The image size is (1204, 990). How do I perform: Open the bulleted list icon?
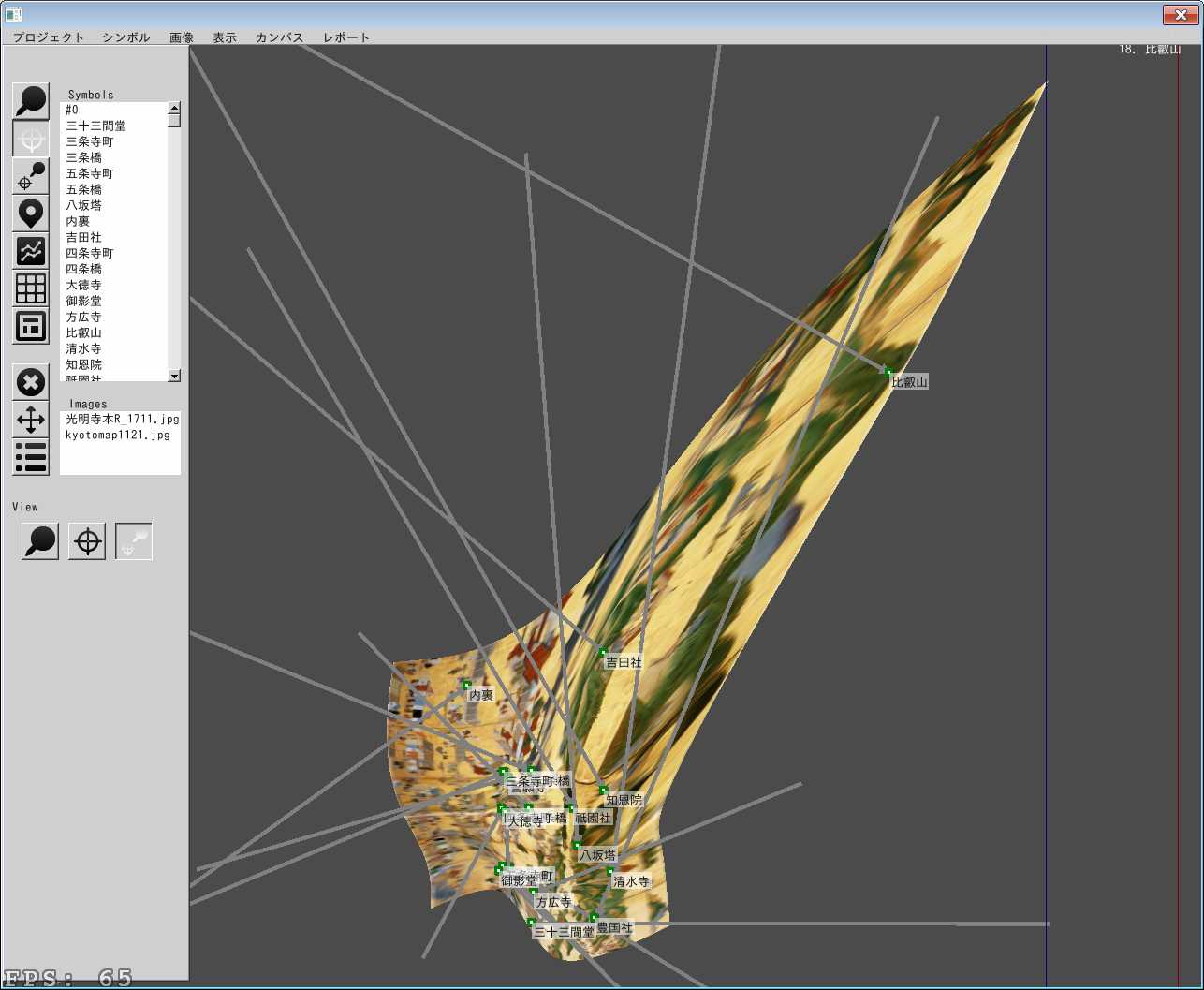point(31,457)
